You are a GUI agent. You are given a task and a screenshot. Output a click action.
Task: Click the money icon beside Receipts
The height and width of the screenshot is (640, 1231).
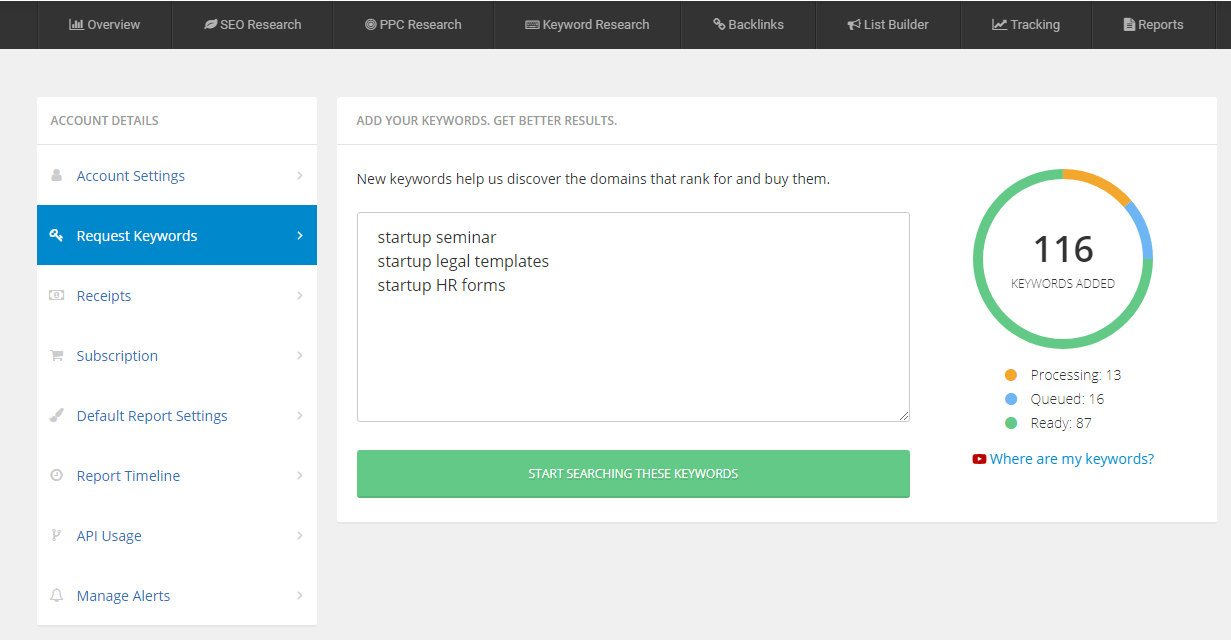(57, 295)
